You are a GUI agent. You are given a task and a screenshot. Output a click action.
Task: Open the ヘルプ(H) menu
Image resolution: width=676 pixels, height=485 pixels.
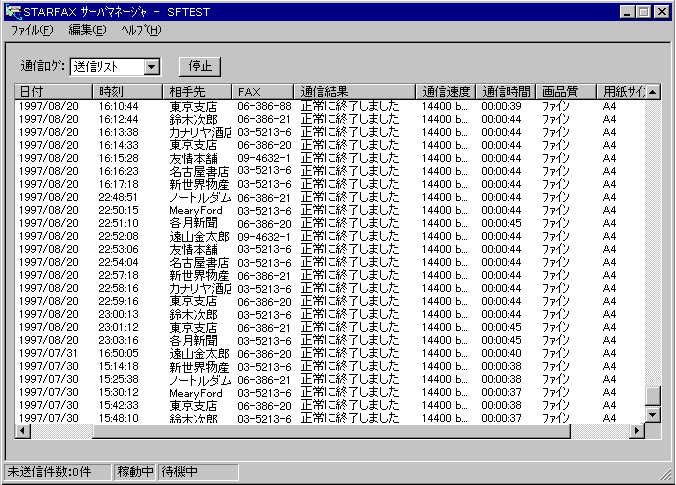pos(140,30)
